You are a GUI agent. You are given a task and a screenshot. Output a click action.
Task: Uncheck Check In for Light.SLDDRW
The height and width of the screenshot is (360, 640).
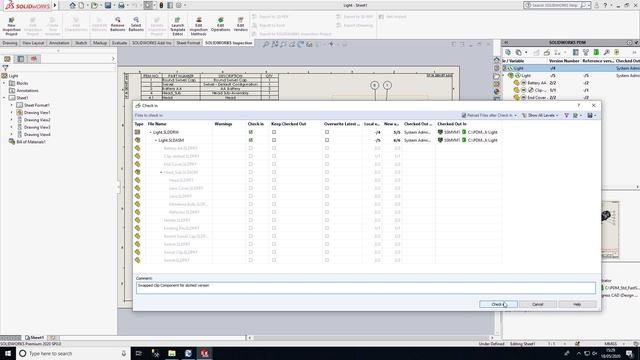(251, 132)
